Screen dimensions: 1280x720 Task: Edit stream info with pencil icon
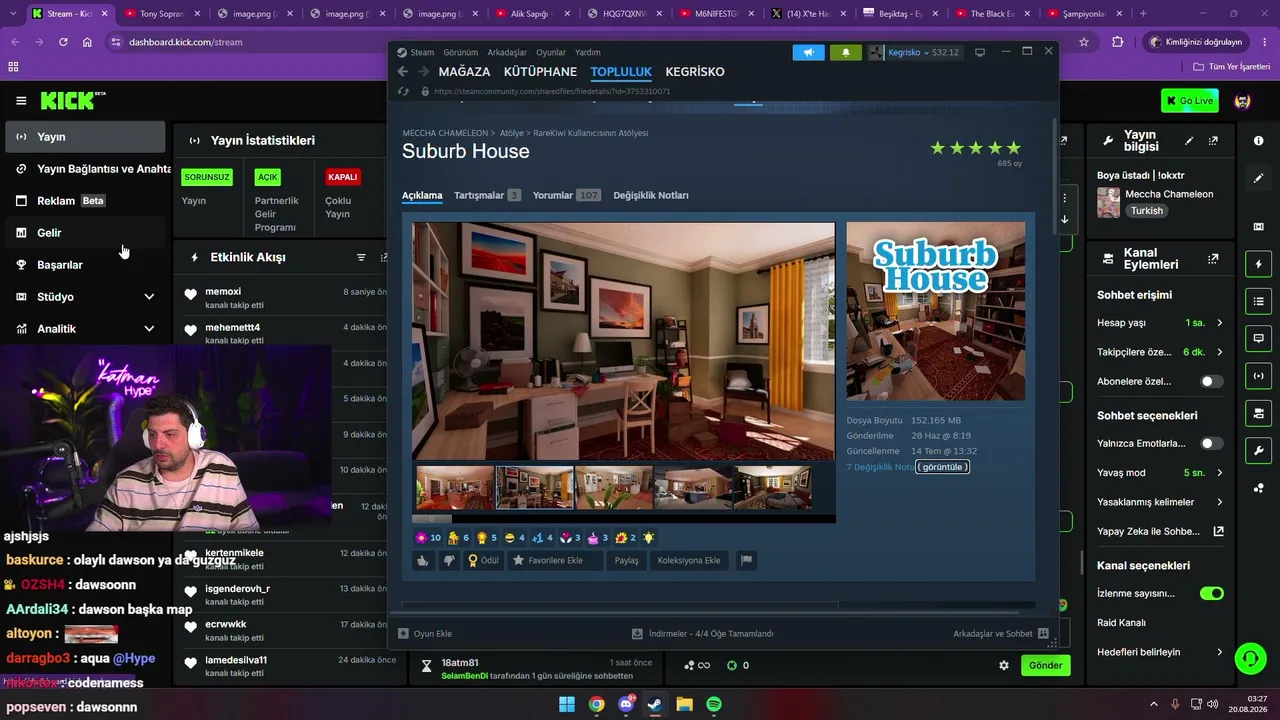point(1189,141)
